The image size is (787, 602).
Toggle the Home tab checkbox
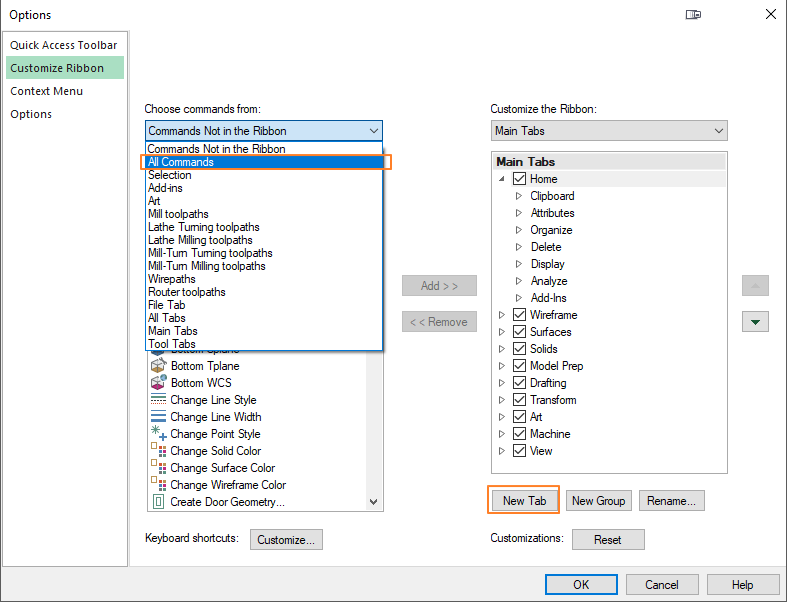coord(519,179)
